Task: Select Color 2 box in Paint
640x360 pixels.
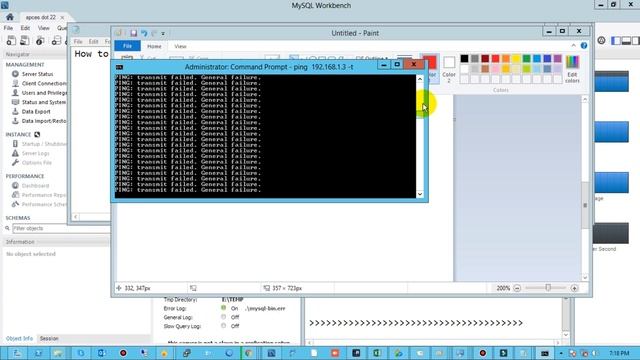Action: pos(449,68)
